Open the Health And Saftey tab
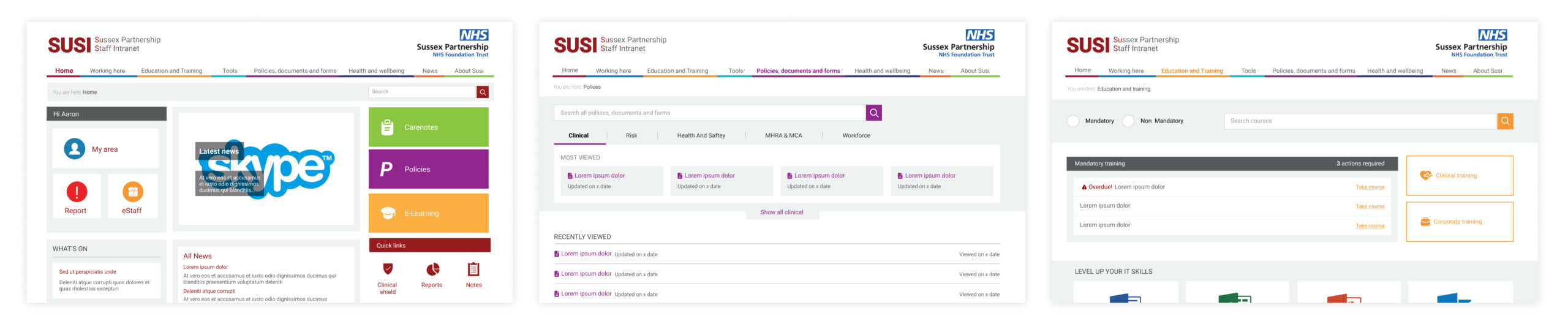Screen dimensions: 1568x324 (701, 136)
